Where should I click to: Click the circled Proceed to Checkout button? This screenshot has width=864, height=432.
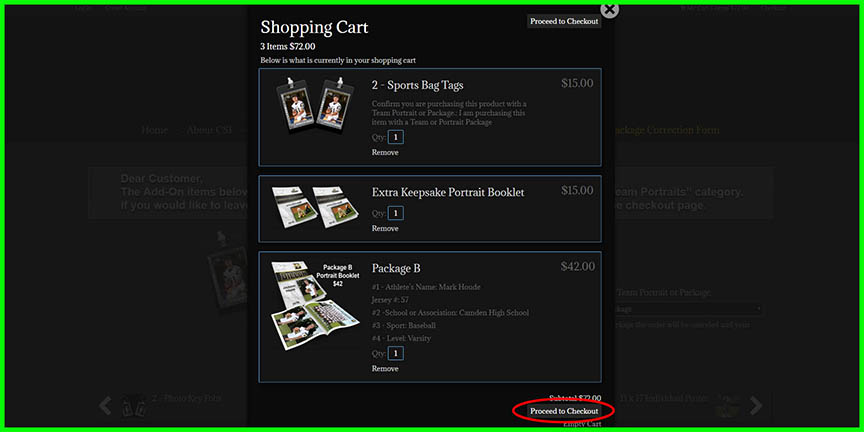tap(564, 411)
